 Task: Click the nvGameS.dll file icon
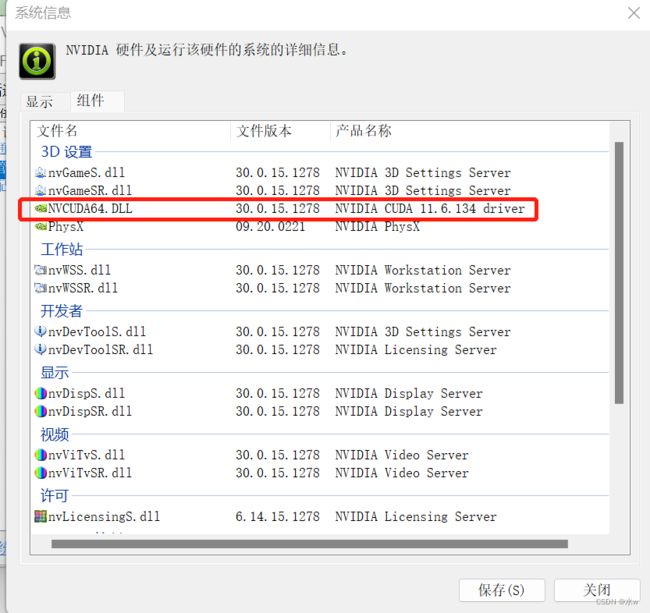pos(41,172)
